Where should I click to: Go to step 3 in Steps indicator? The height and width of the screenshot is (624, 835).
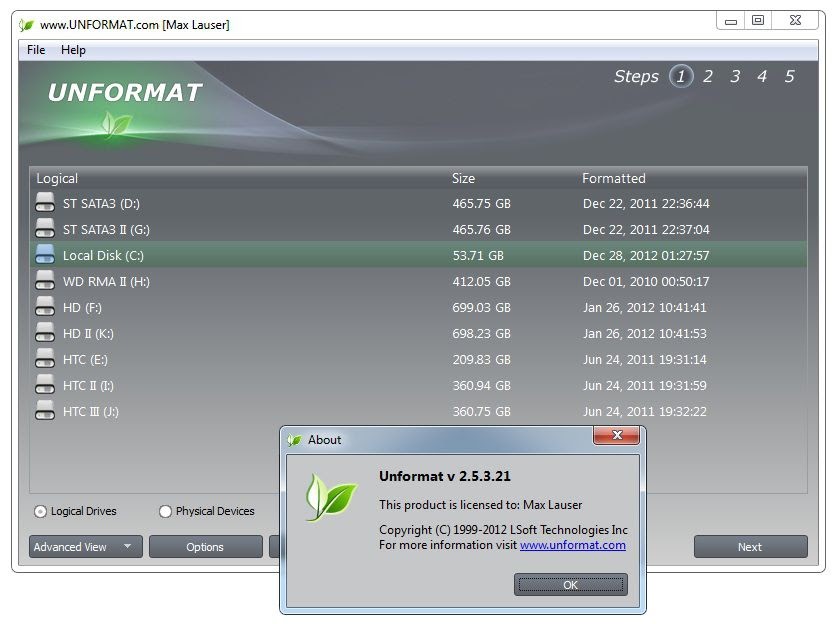735,77
